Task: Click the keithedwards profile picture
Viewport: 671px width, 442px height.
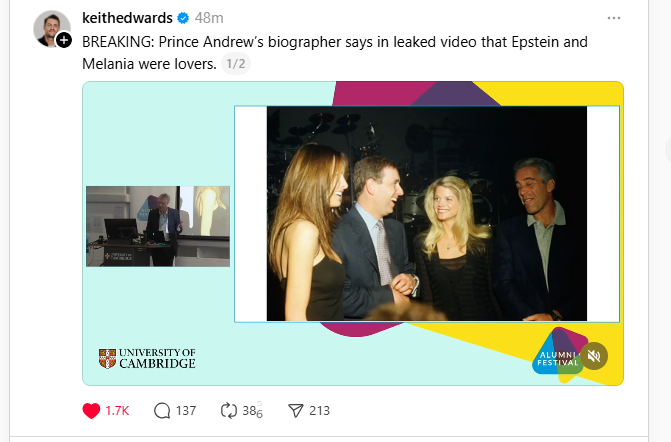Action: point(52,29)
